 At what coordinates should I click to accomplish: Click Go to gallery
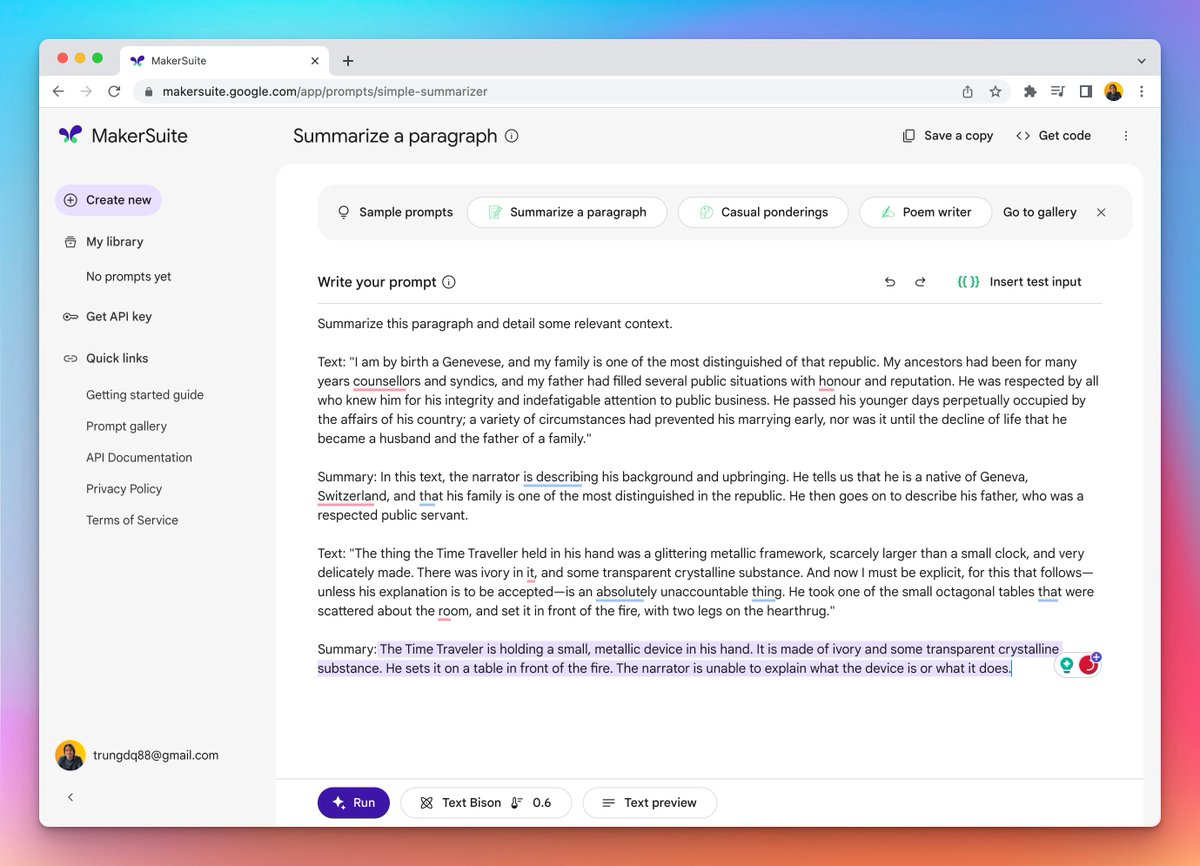(1040, 212)
